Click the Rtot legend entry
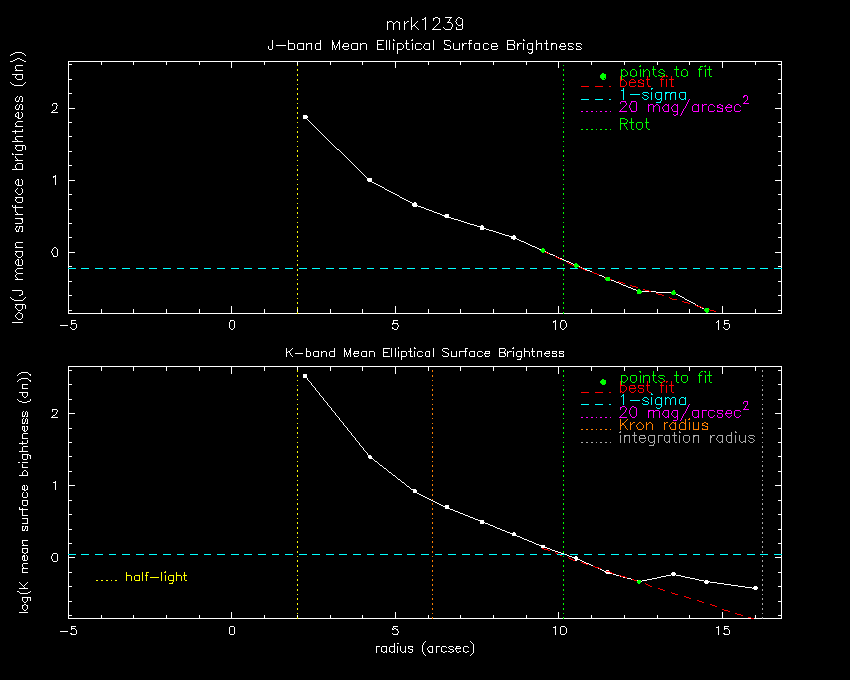Screen dimensions: 850x680 point(634,125)
